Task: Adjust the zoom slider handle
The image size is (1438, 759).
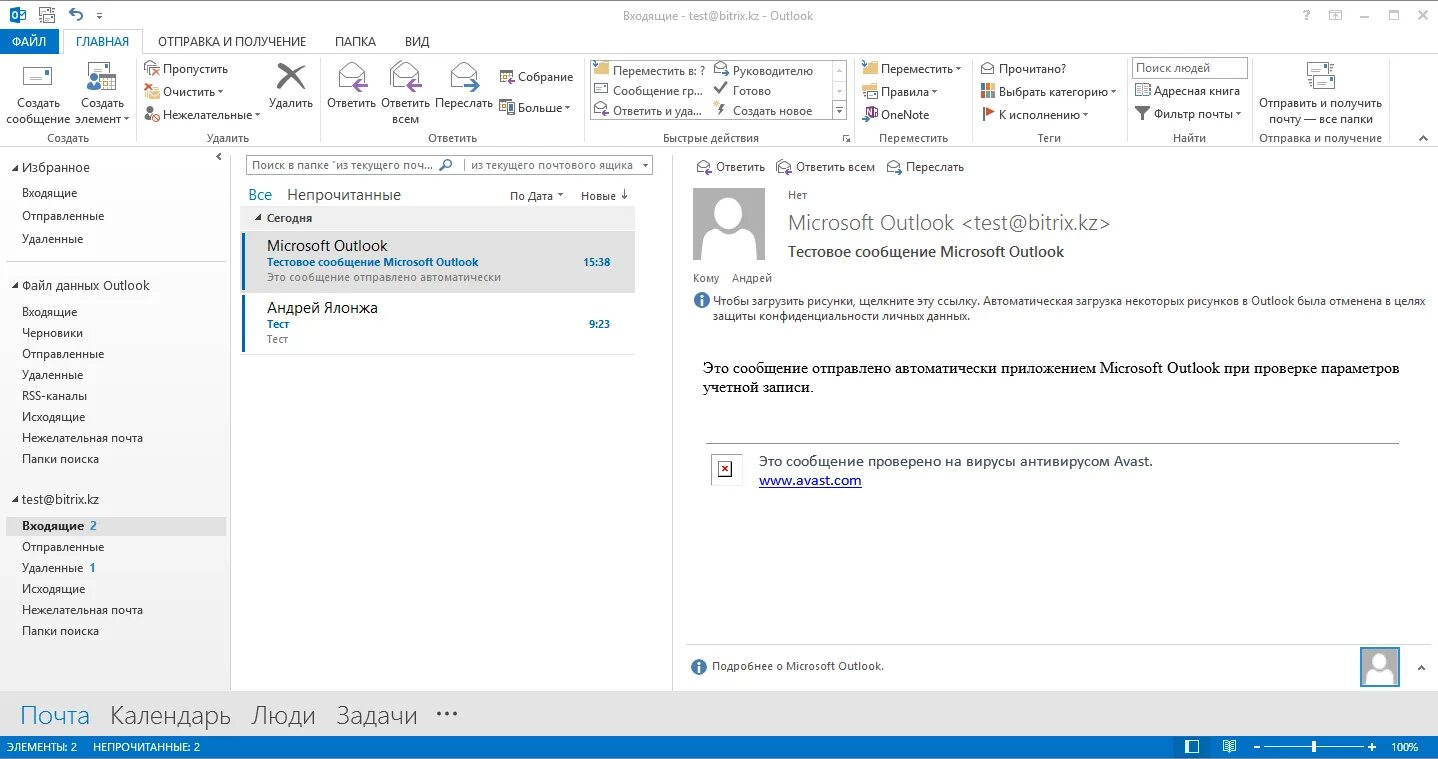Action: [1313, 747]
